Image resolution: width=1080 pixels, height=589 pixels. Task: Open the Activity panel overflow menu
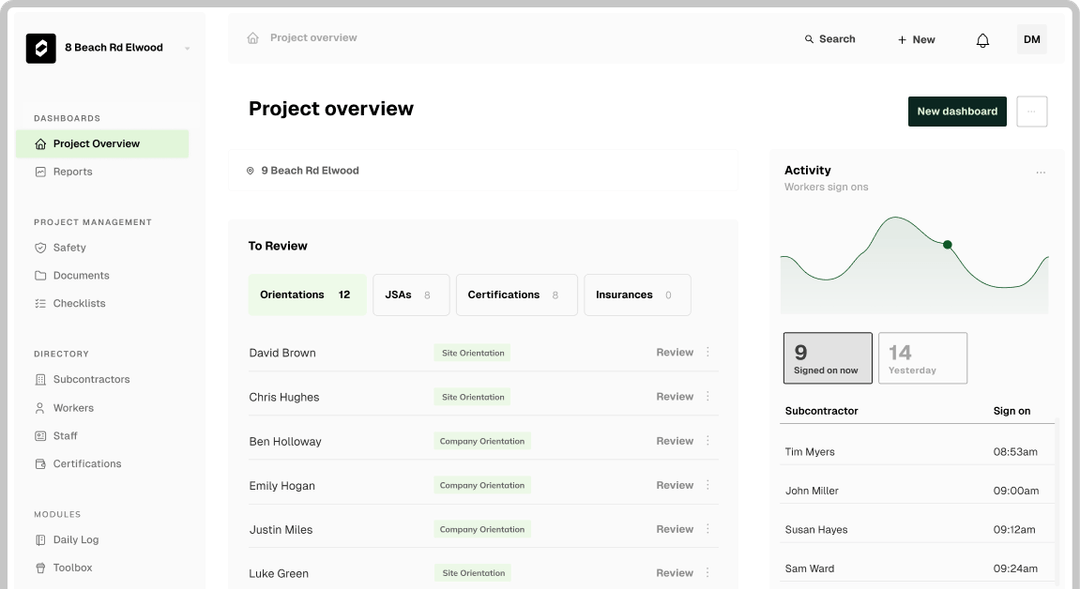pos(1041,171)
